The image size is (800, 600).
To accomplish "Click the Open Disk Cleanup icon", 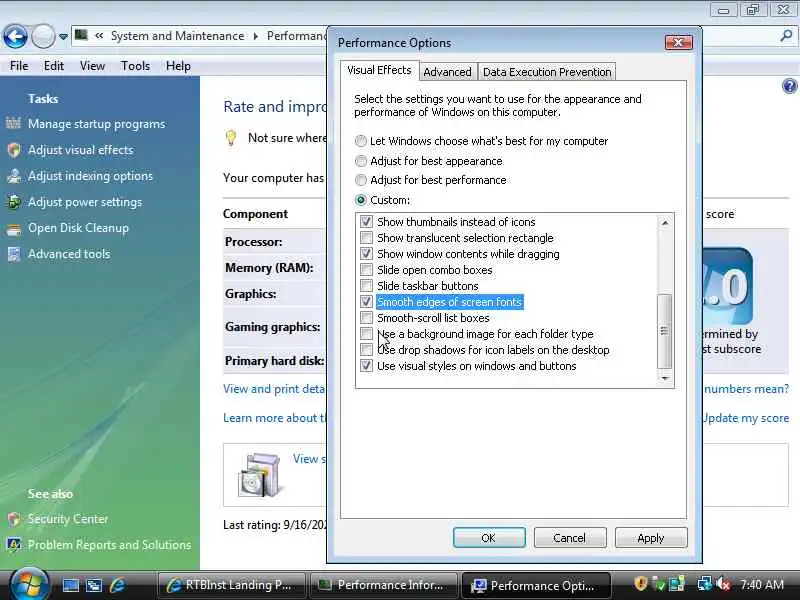I will [14, 229].
